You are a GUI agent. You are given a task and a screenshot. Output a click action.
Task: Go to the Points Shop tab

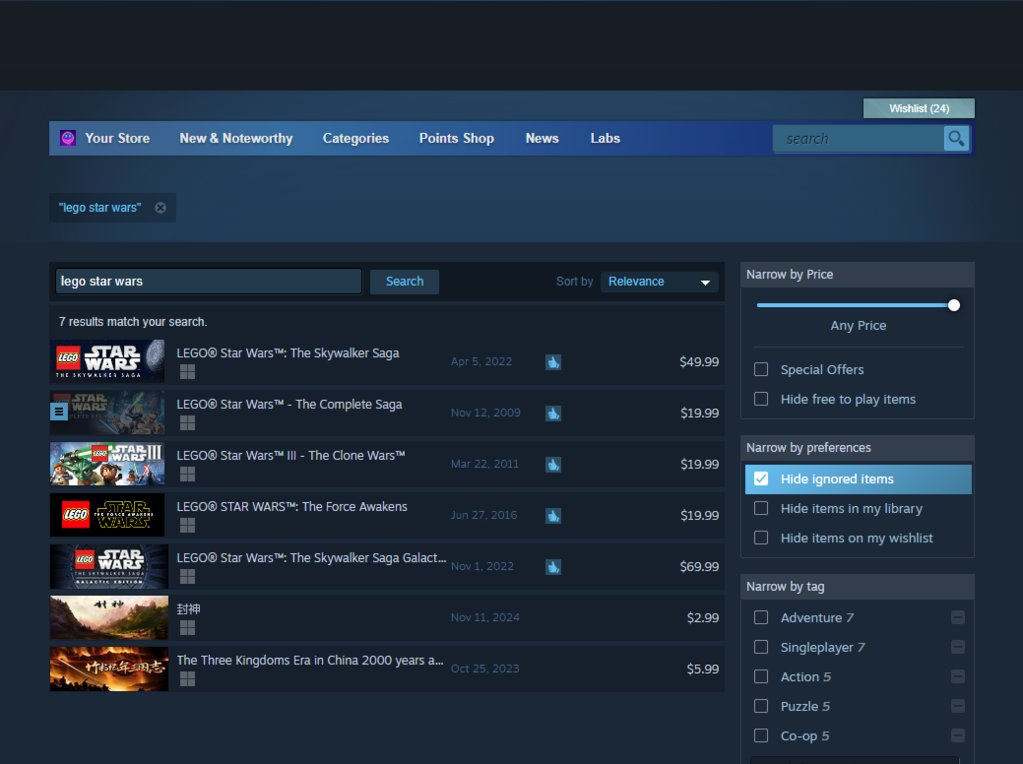point(457,138)
